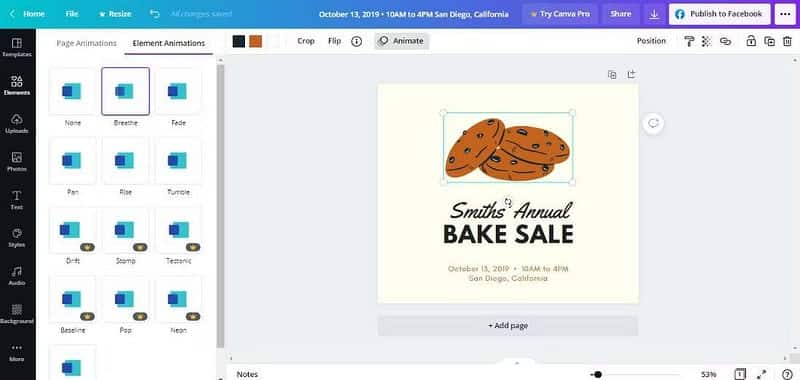Viewport: 800px width, 380px height.
Task: Open the Uploads sidebar panel
Action: [x=17, y=123]
